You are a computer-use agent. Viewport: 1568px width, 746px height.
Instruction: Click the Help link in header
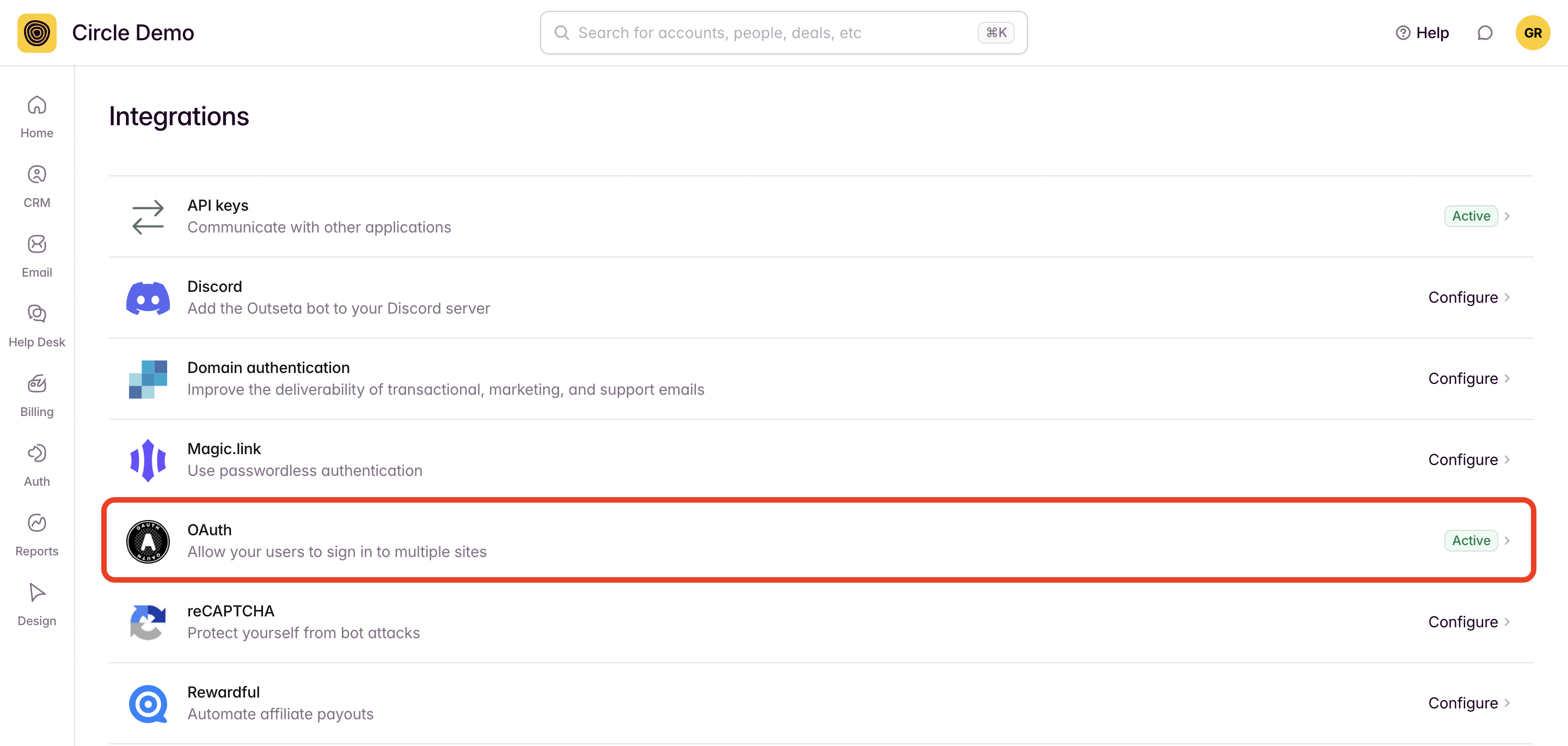coord(1422,33)
